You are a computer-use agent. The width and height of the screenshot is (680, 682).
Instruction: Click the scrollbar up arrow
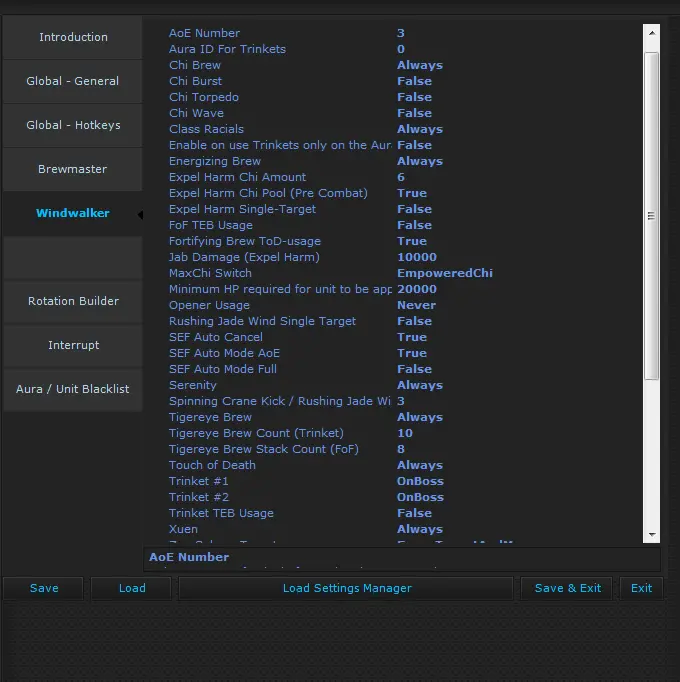(652, 33)
